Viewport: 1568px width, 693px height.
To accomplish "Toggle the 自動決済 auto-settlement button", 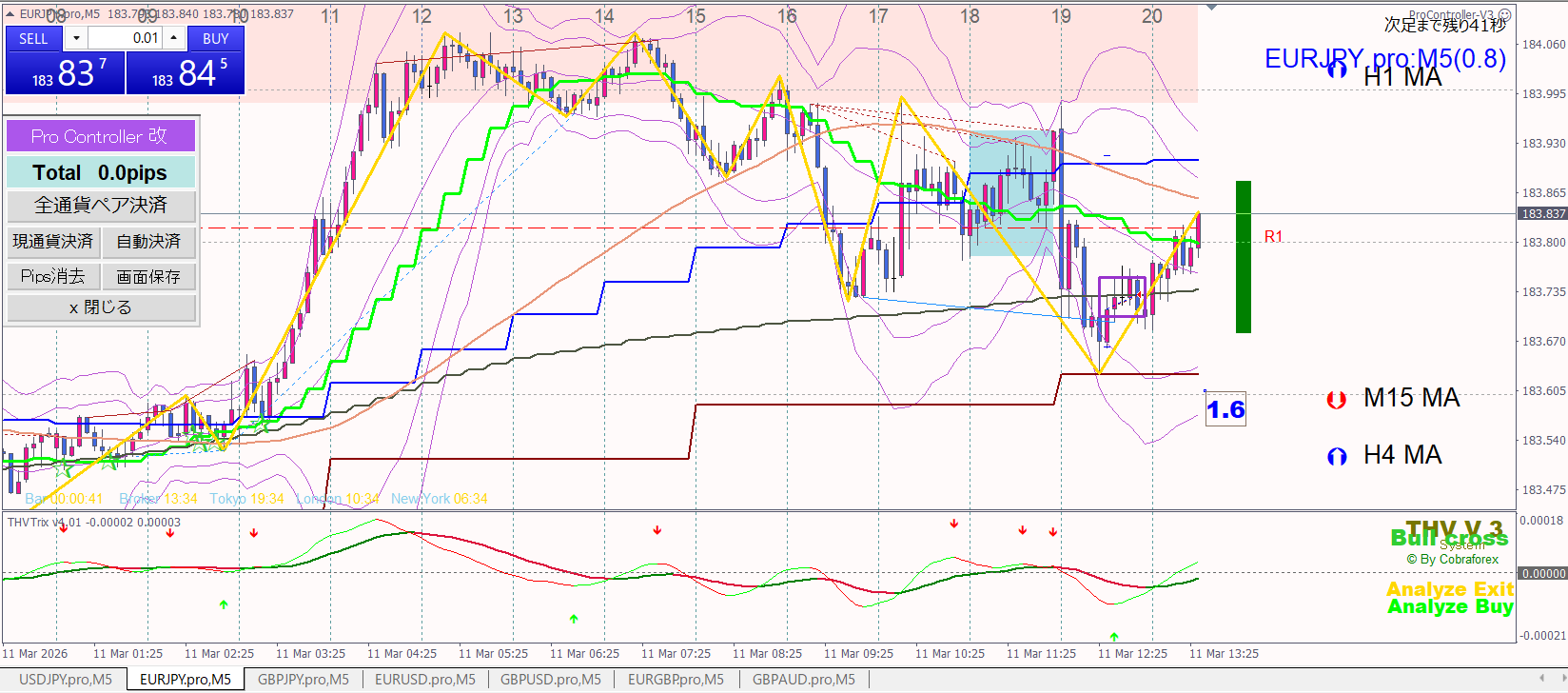I will 148,242.
